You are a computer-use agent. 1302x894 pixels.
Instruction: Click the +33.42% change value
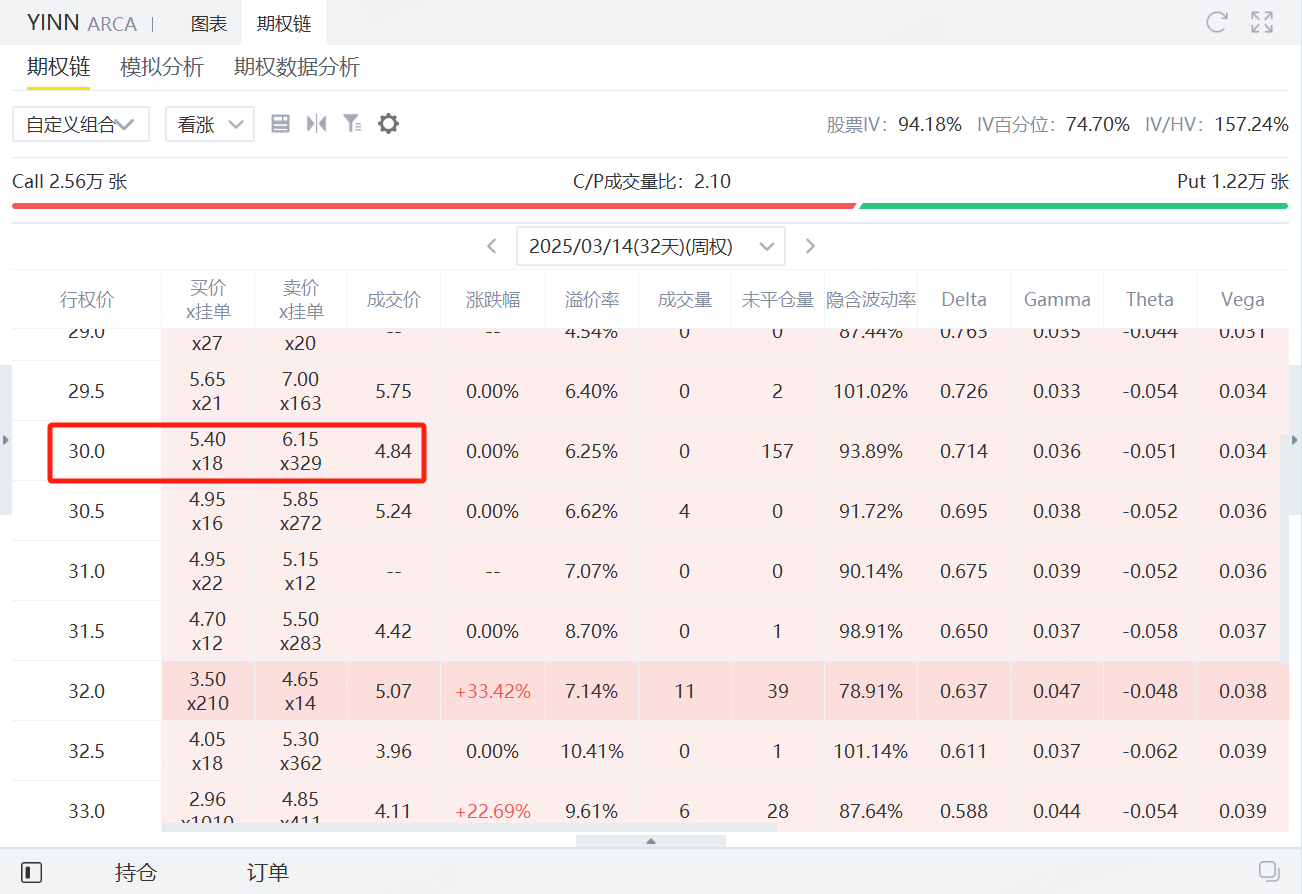(493, 691)
